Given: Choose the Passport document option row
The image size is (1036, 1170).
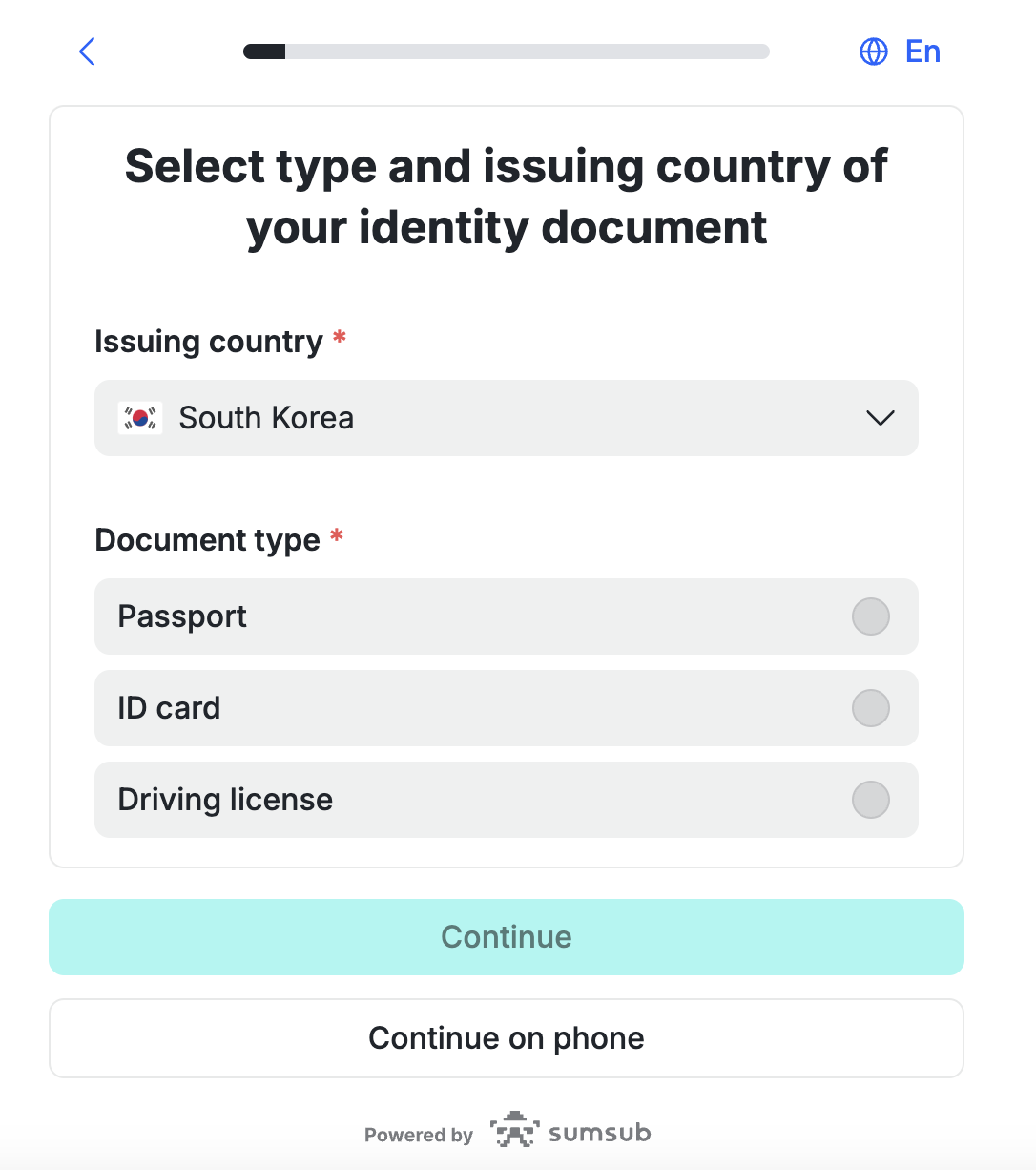Looking at the screenshot, I should [507, 616].
